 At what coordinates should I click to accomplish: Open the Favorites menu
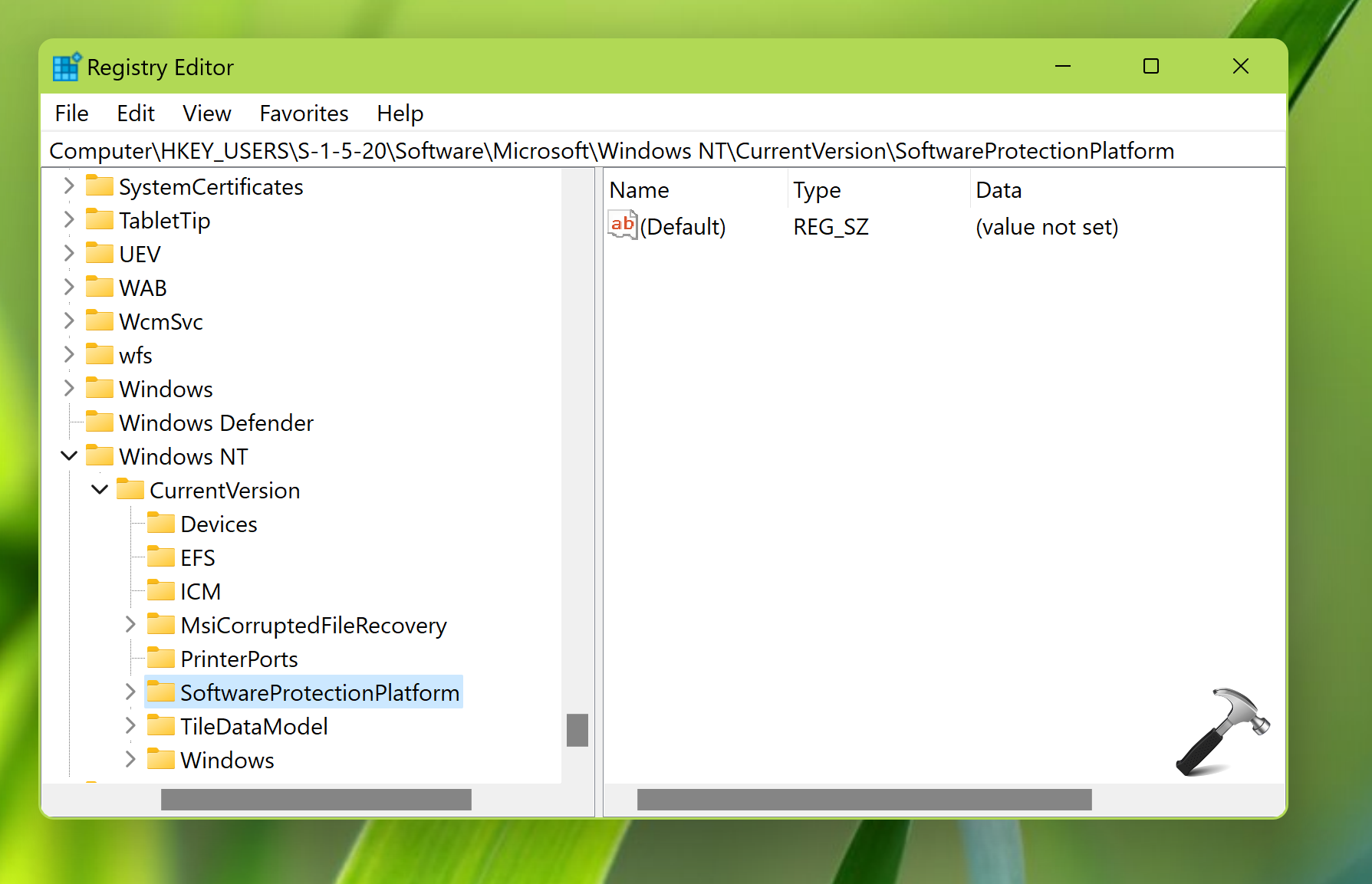click(x=304, y=113)
